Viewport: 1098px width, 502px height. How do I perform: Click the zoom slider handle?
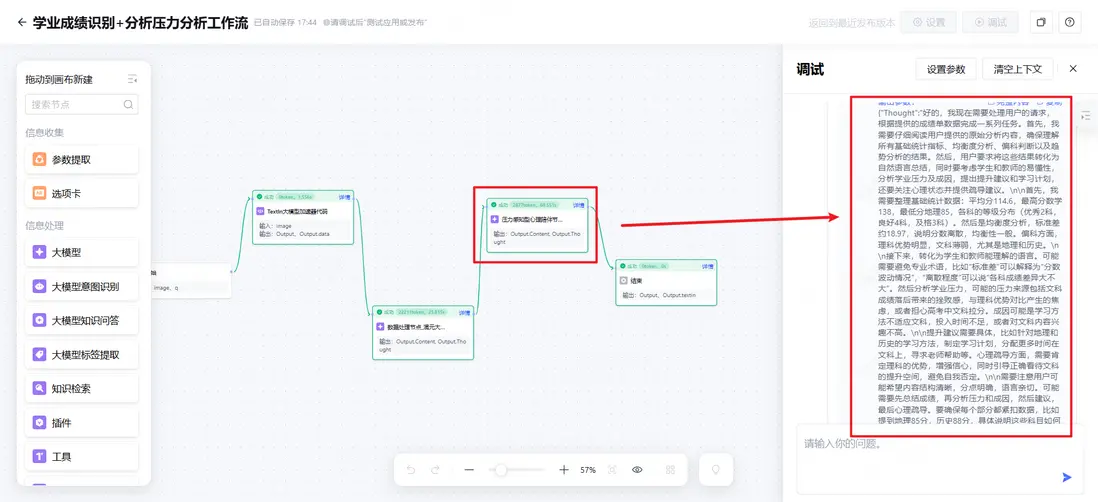(501, 470)
